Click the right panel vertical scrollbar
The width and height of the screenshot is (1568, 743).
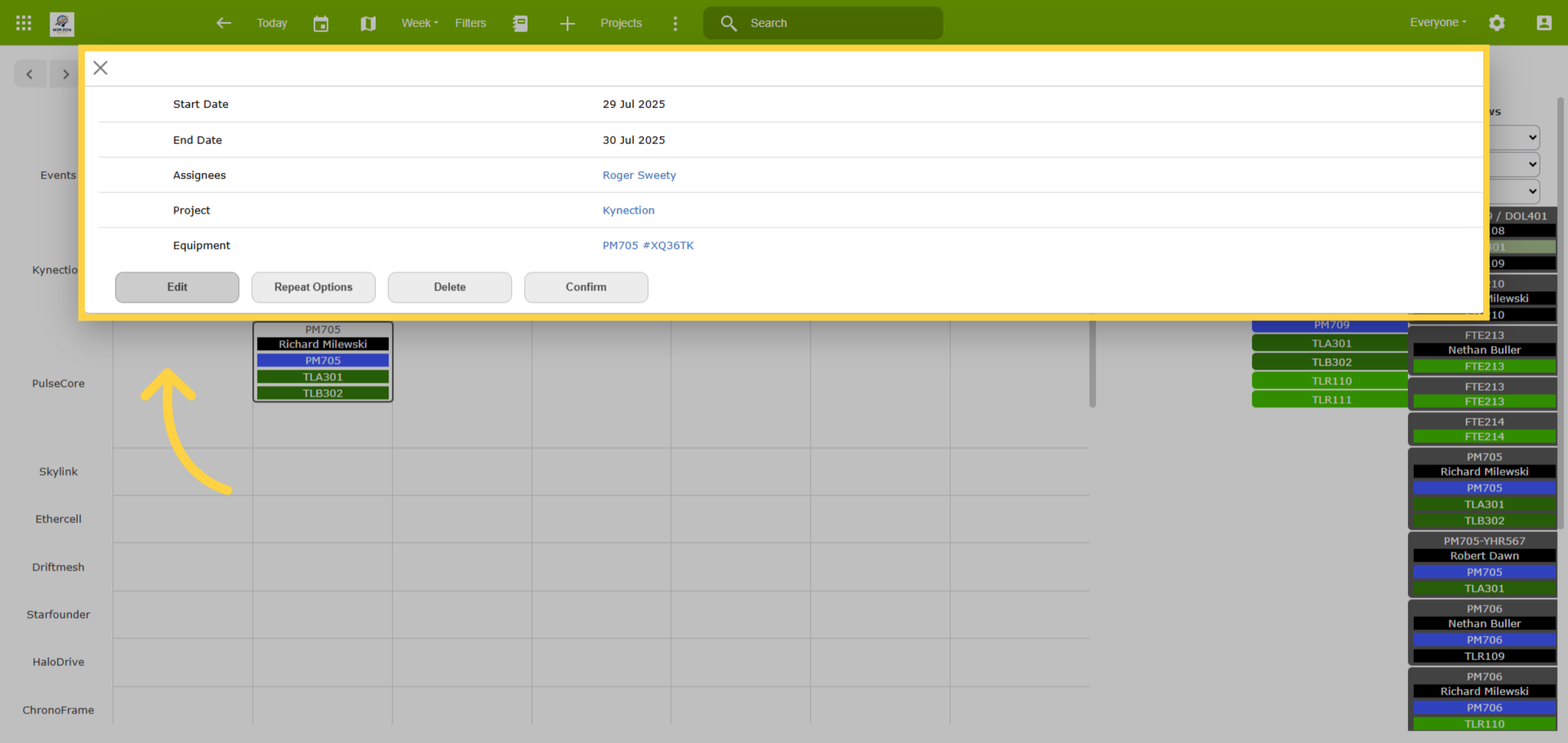point(1561,313)
